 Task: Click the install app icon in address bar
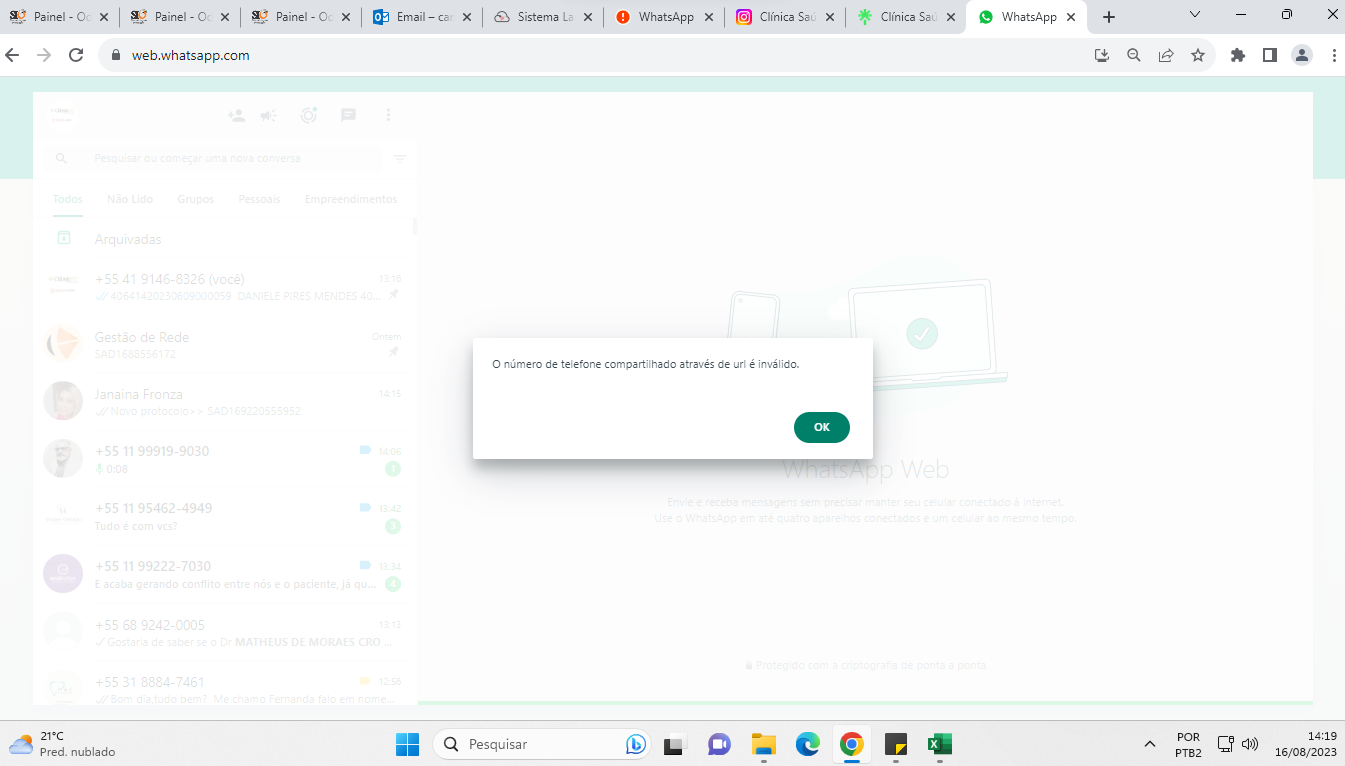1102,56
